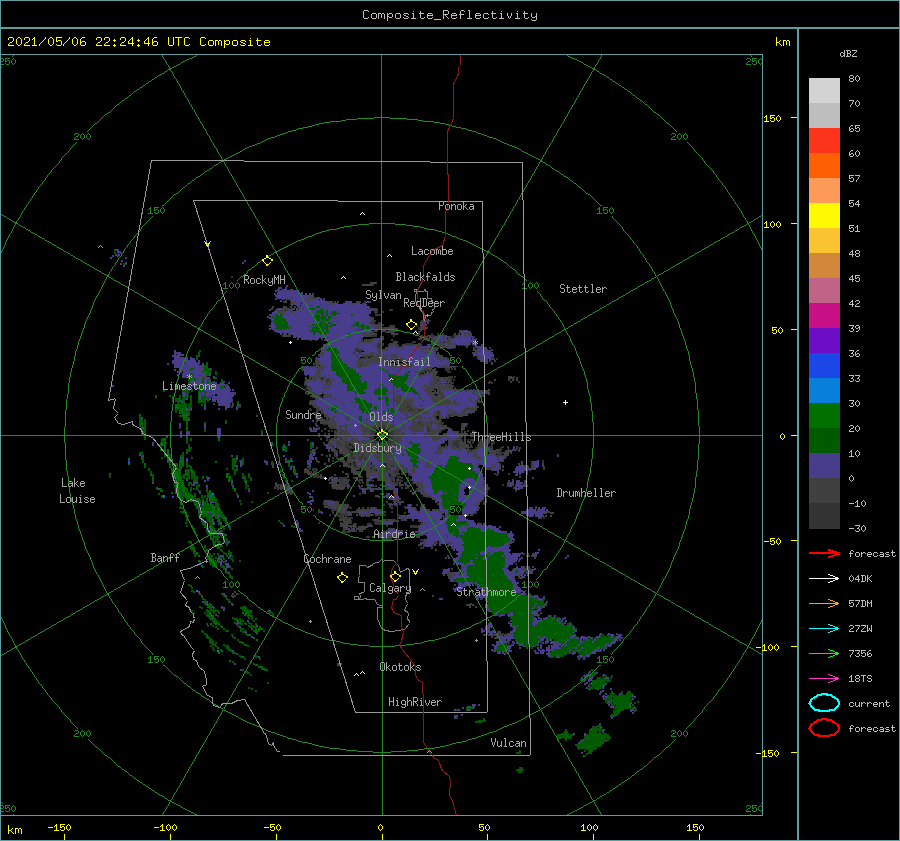Click the yellow diamond marker below RedDeer
The image size is (900, 841).
click(412, 325)
